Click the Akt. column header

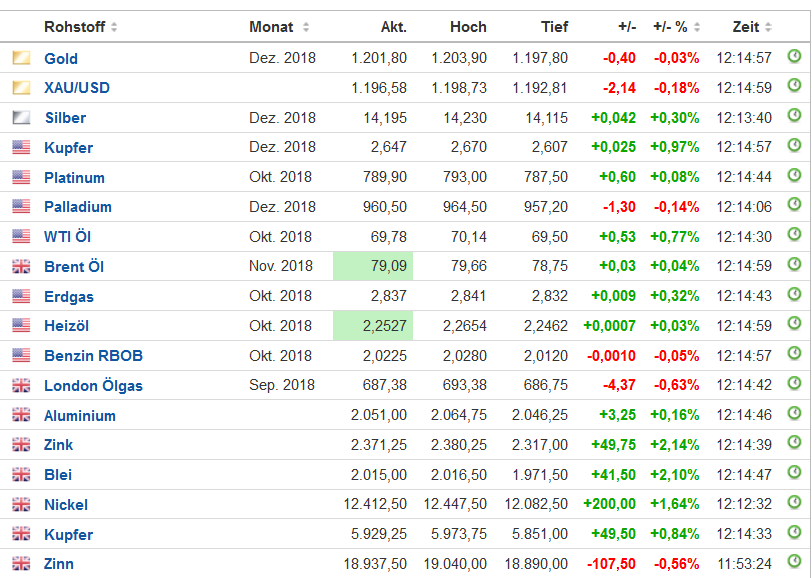394,27
